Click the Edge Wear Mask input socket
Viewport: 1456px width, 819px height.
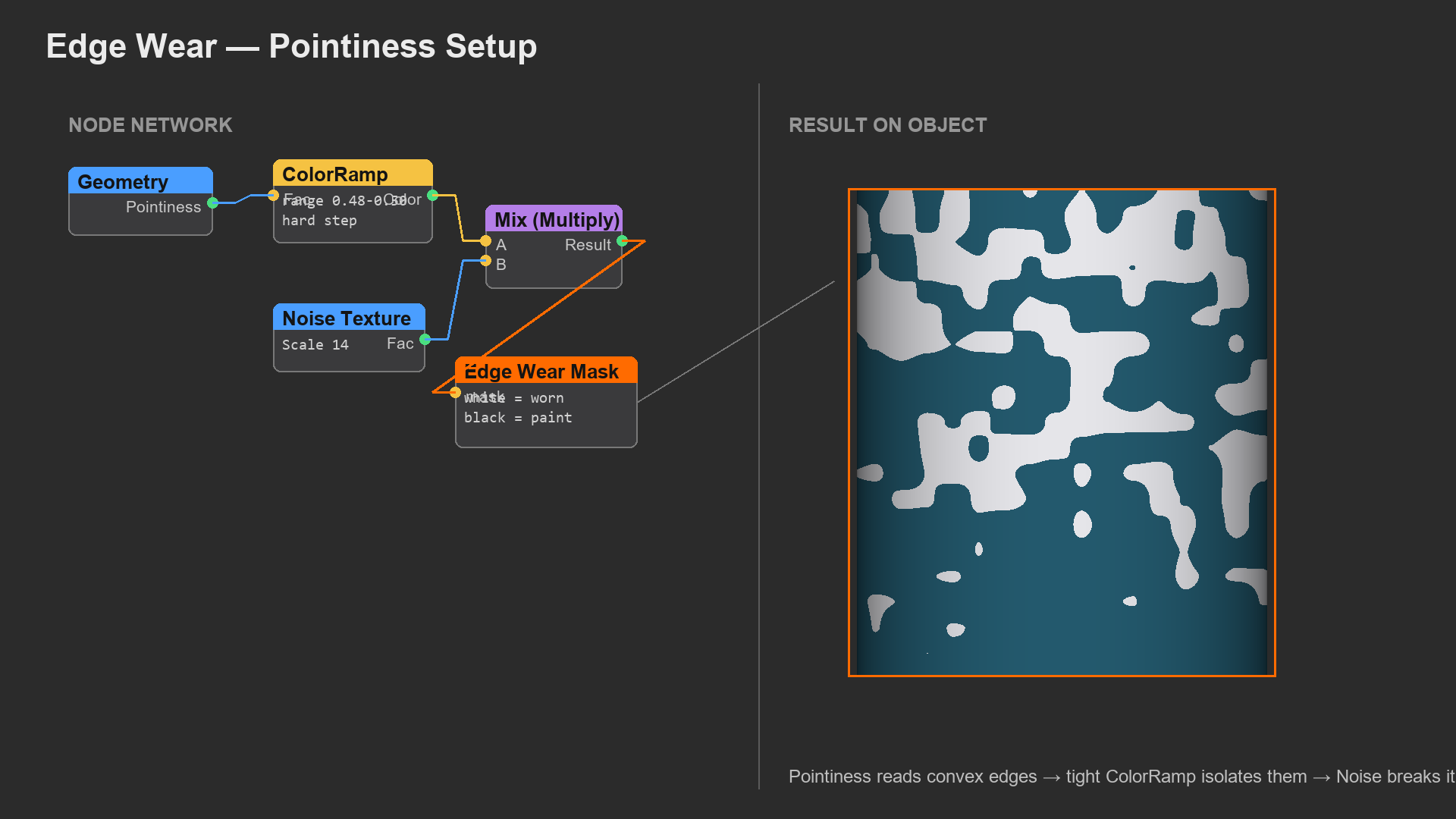[455, 393]
